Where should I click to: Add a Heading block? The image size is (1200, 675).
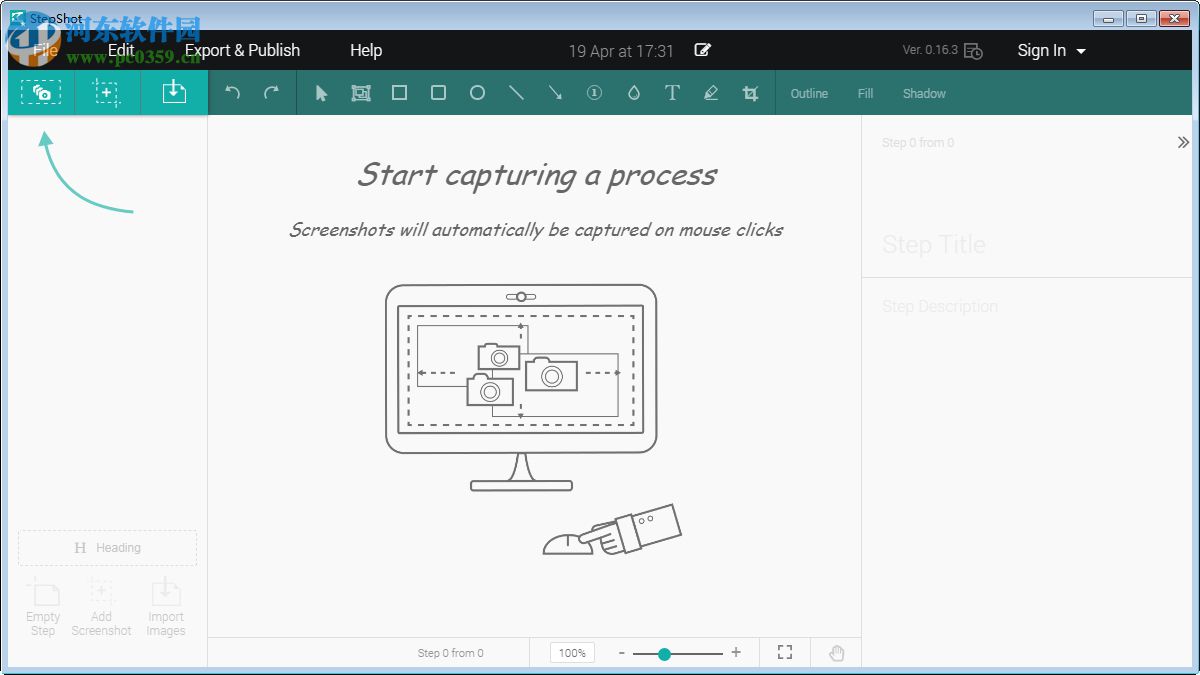pos(107,548)
